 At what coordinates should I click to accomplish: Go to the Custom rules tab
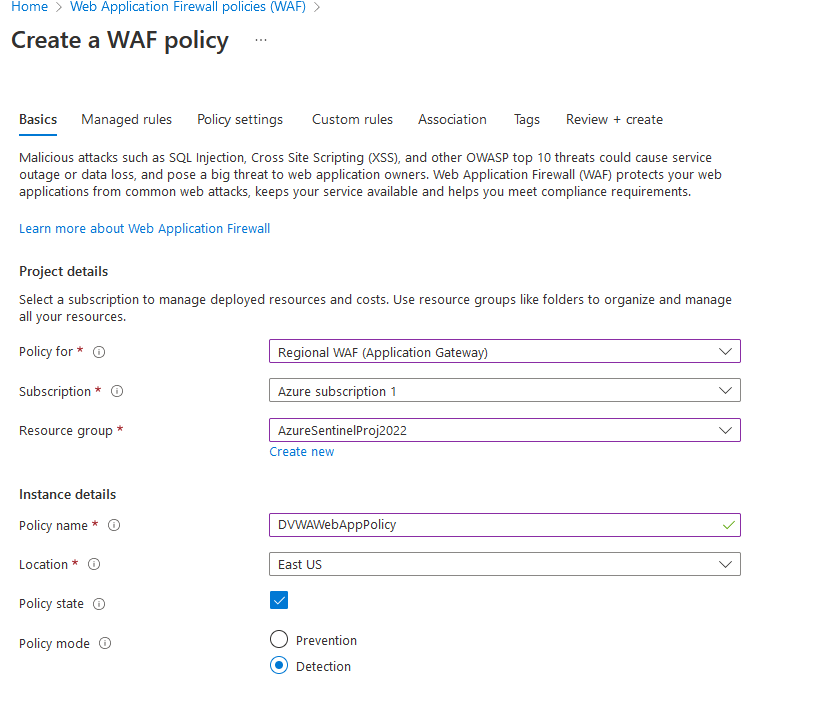click(352, 119)
